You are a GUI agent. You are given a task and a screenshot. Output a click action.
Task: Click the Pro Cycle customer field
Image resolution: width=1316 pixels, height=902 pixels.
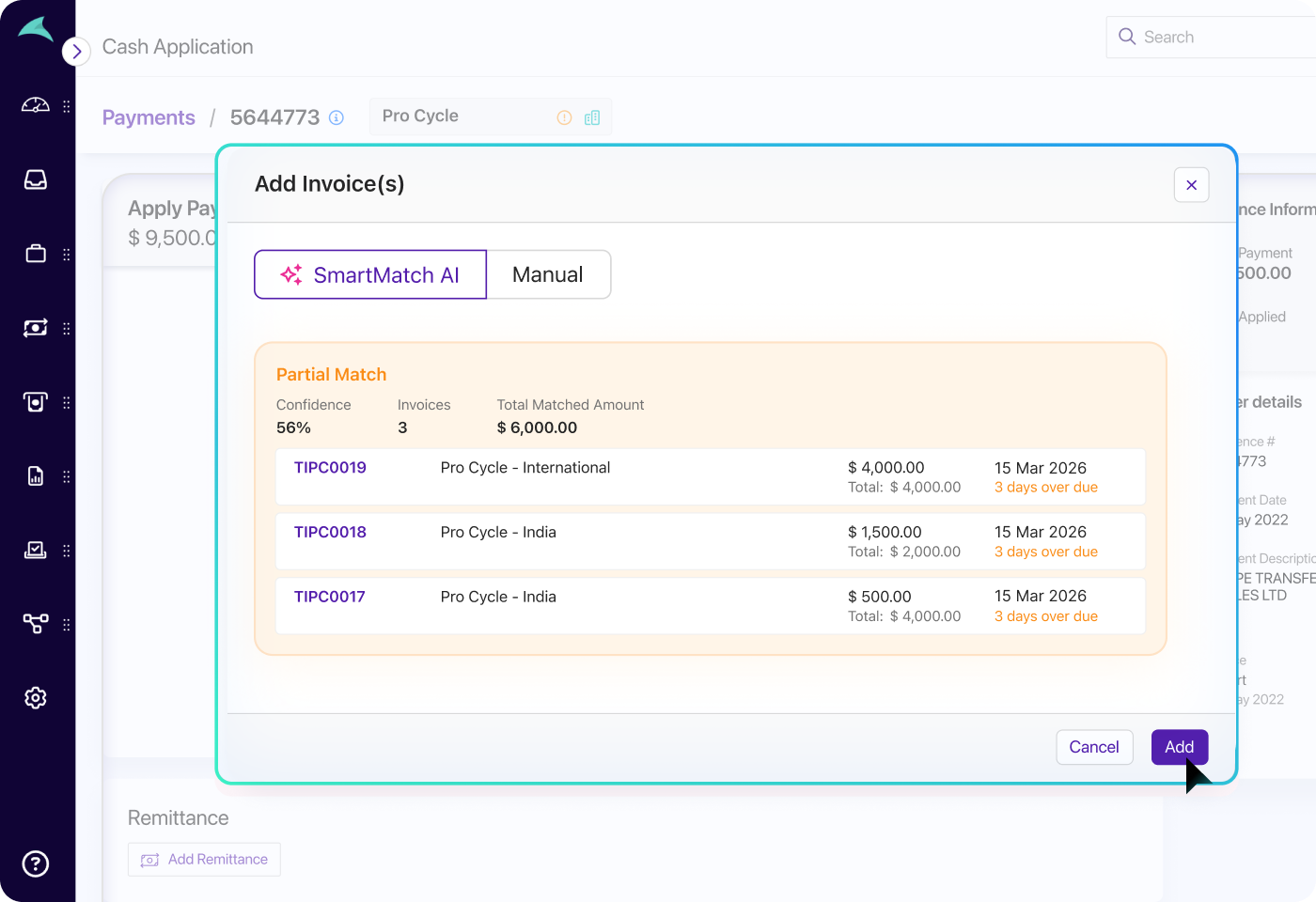pos(491,117)
